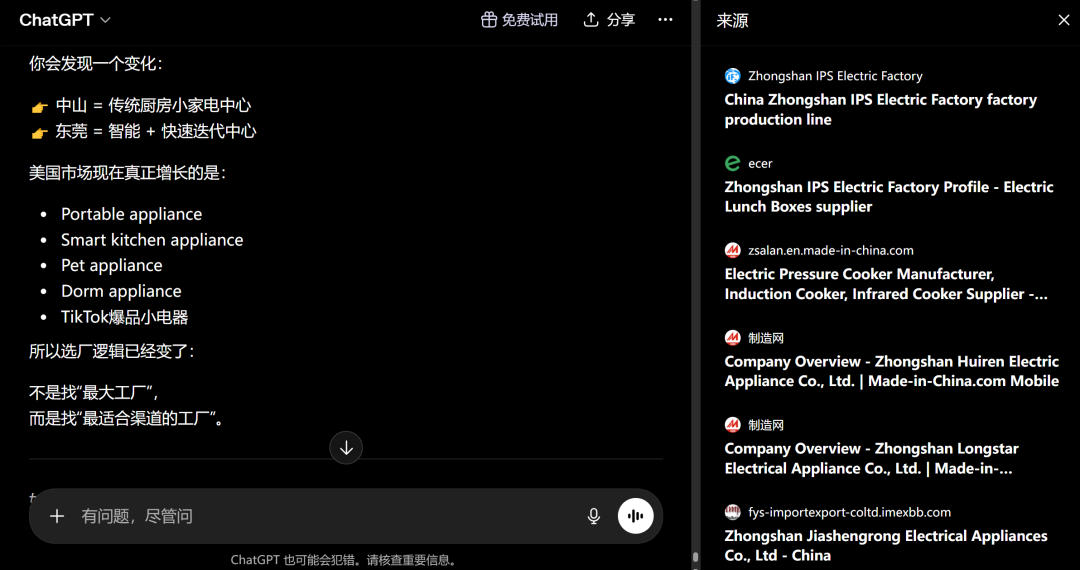Click the 中山 = 传统厨房小家电中心 line
The image size is (1080, 570).
141,106
